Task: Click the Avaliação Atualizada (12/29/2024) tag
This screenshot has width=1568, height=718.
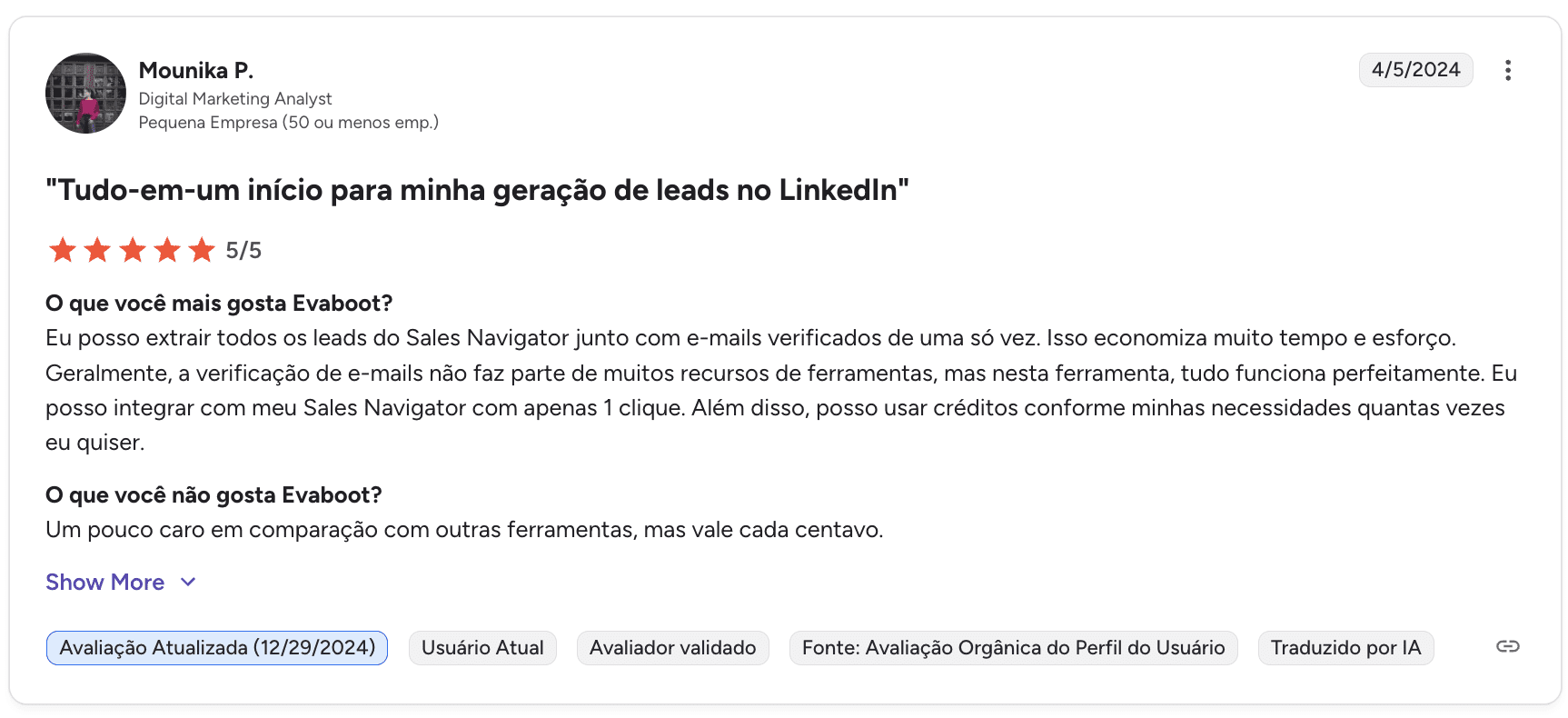Action: click(x=217, y=648)
